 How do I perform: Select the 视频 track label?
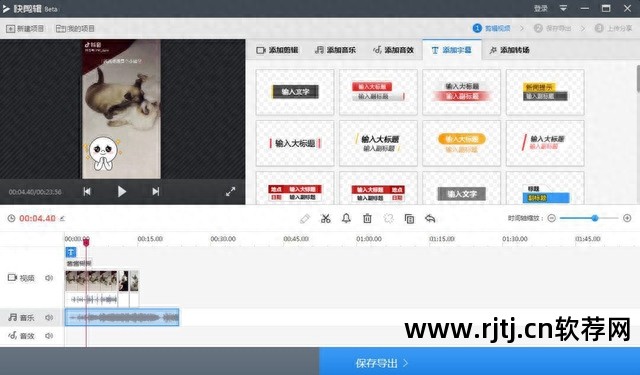(22, 278)
